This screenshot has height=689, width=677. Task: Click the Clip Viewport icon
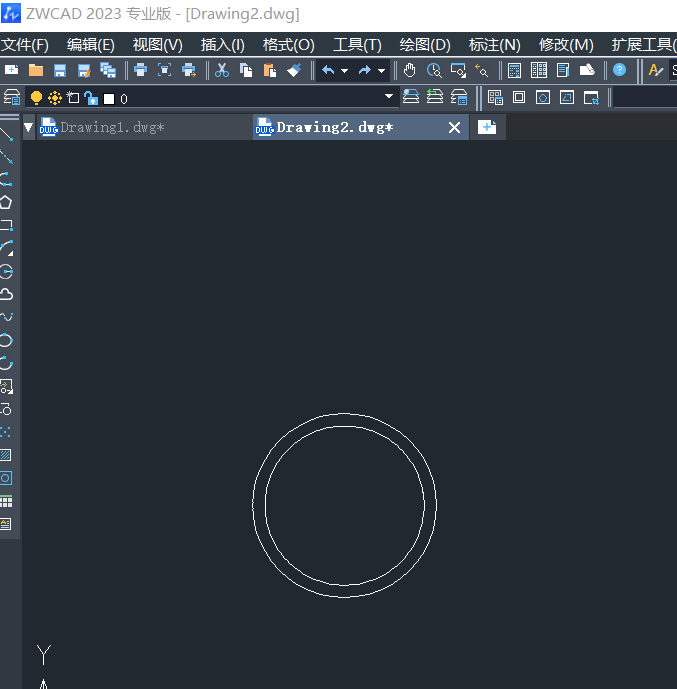pyautogui.click(x=591, y=98)
